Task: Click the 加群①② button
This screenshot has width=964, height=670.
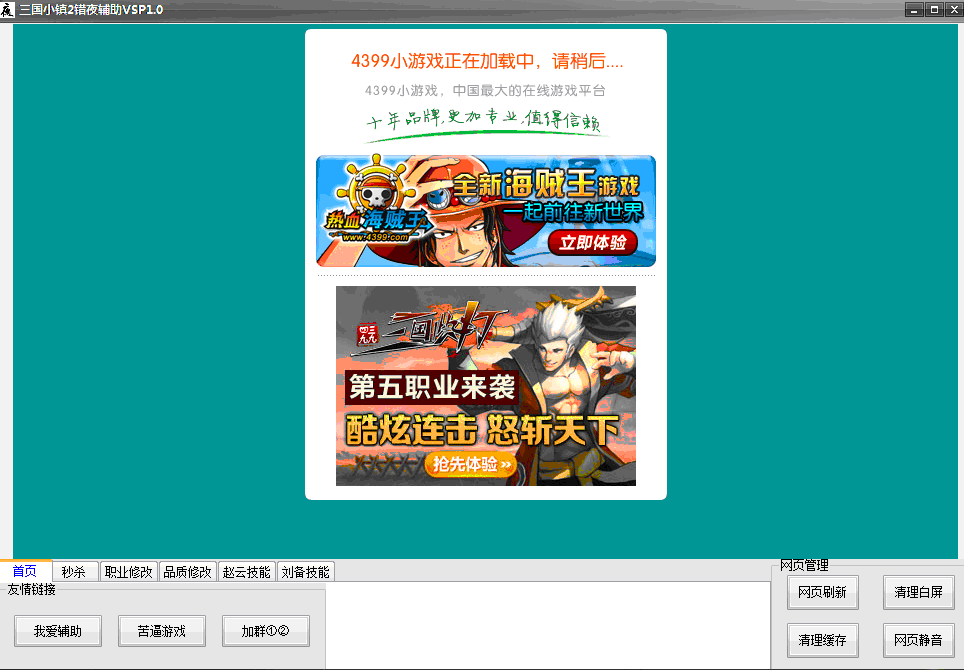Action: click(266, 631)
